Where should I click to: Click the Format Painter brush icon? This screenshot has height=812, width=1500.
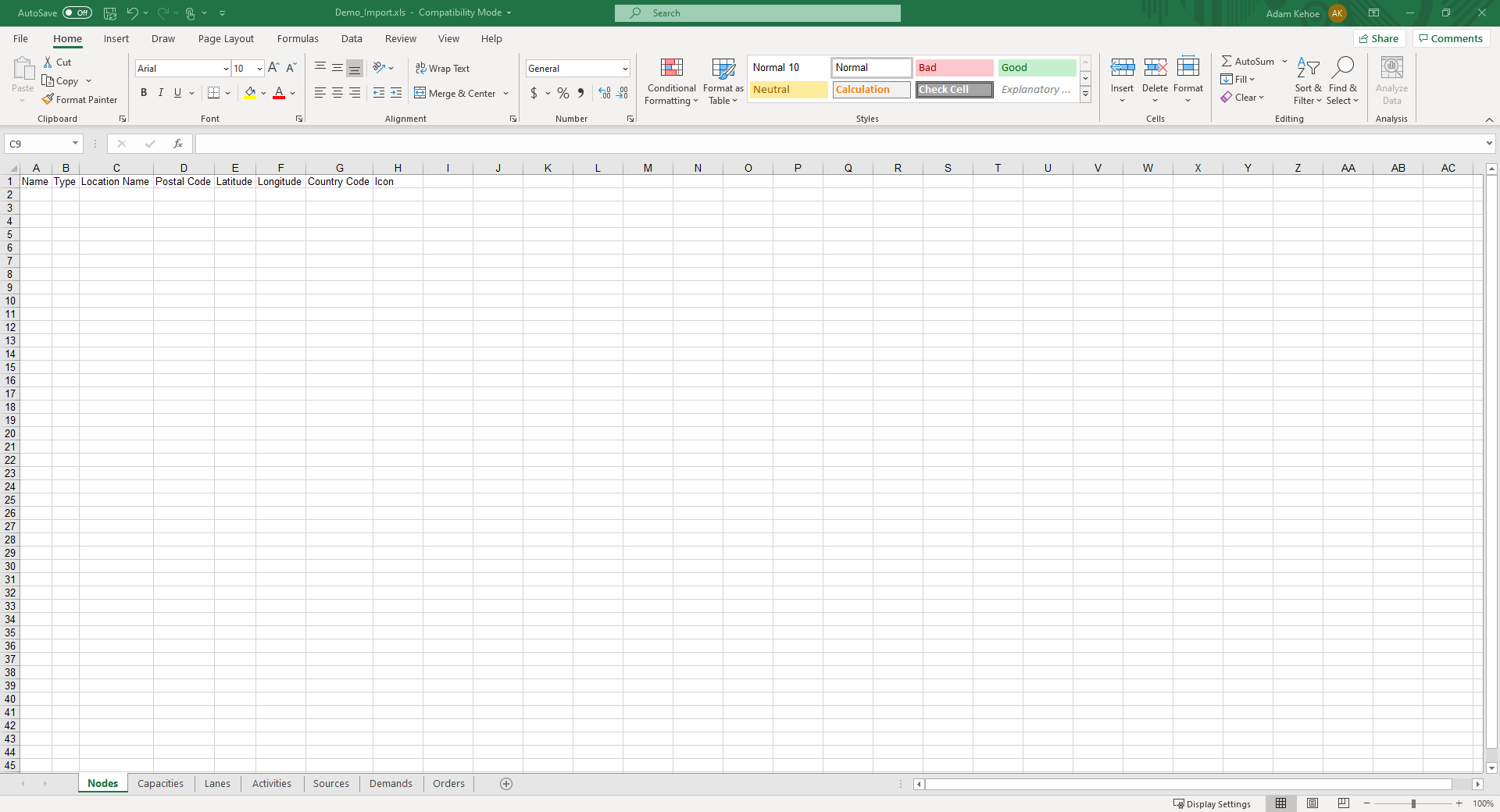click(48, 100)
